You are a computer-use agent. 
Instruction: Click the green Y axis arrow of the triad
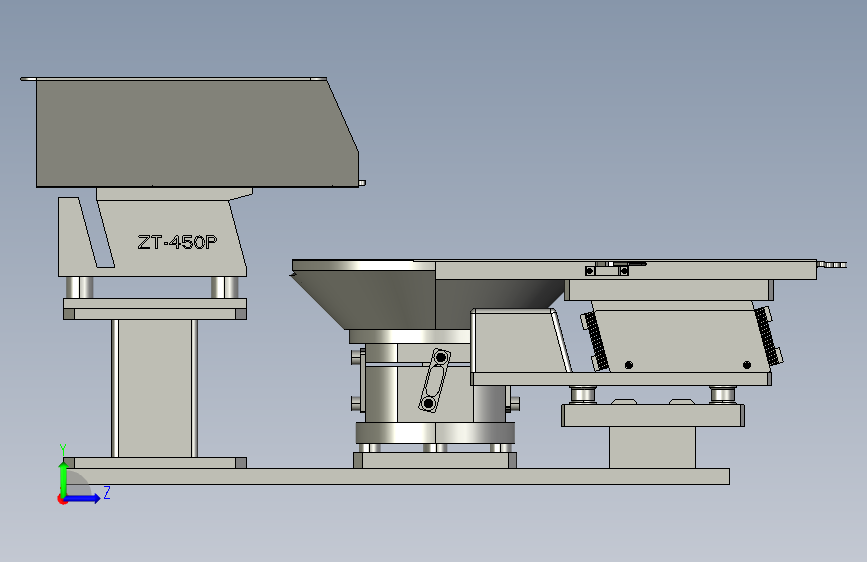click(63, 478)
